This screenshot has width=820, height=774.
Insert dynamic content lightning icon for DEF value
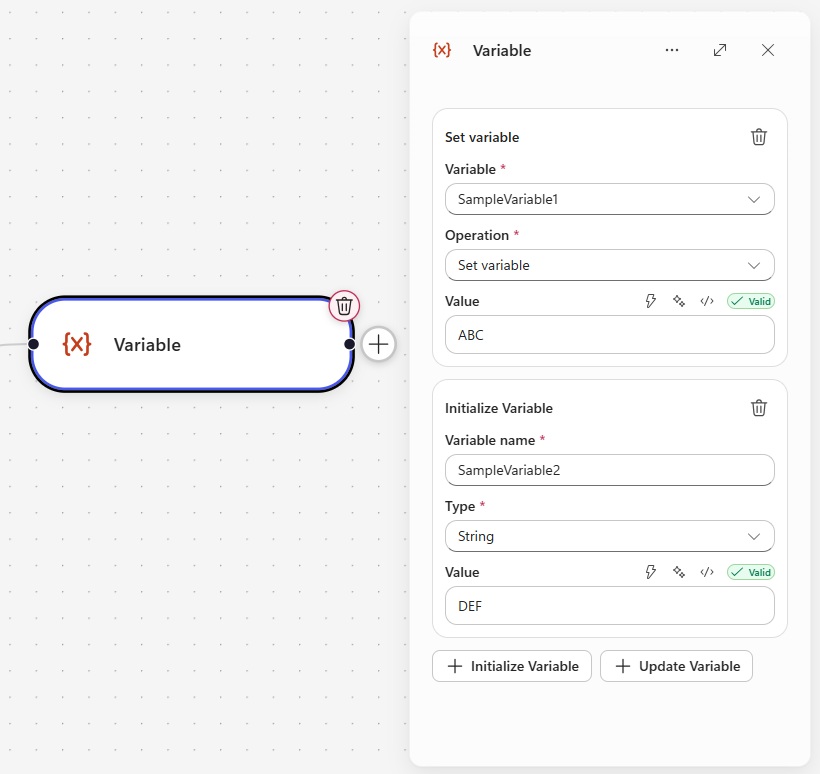click(651, 572)
